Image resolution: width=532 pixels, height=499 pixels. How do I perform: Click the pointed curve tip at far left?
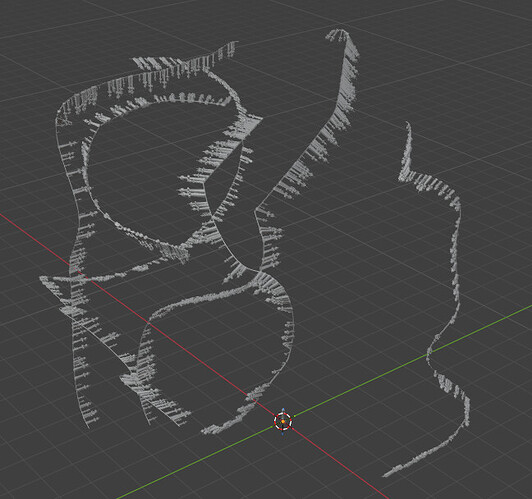click(42, 278)
